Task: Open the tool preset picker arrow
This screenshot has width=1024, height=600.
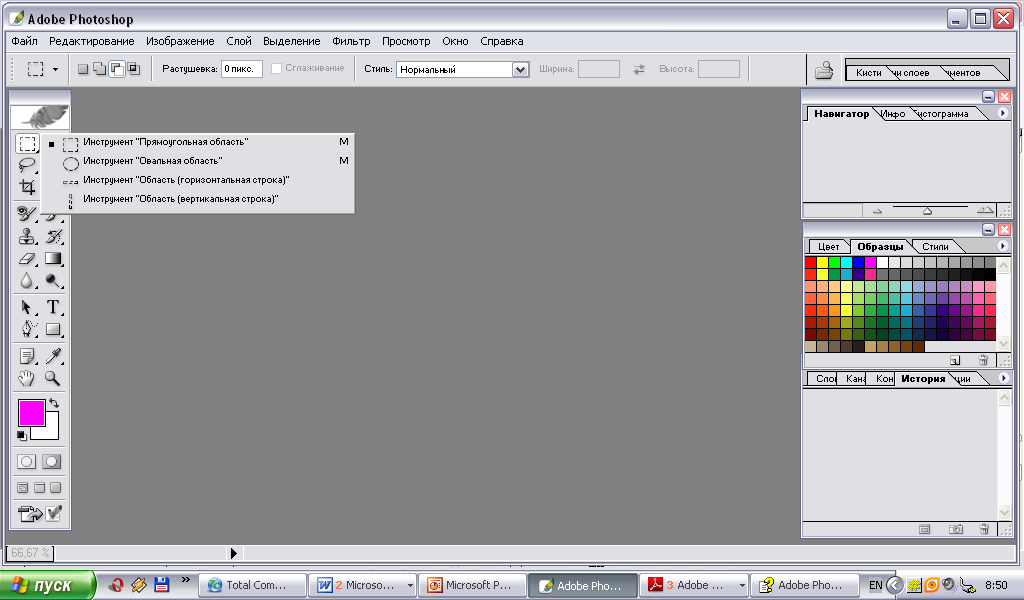Action: 56,69
